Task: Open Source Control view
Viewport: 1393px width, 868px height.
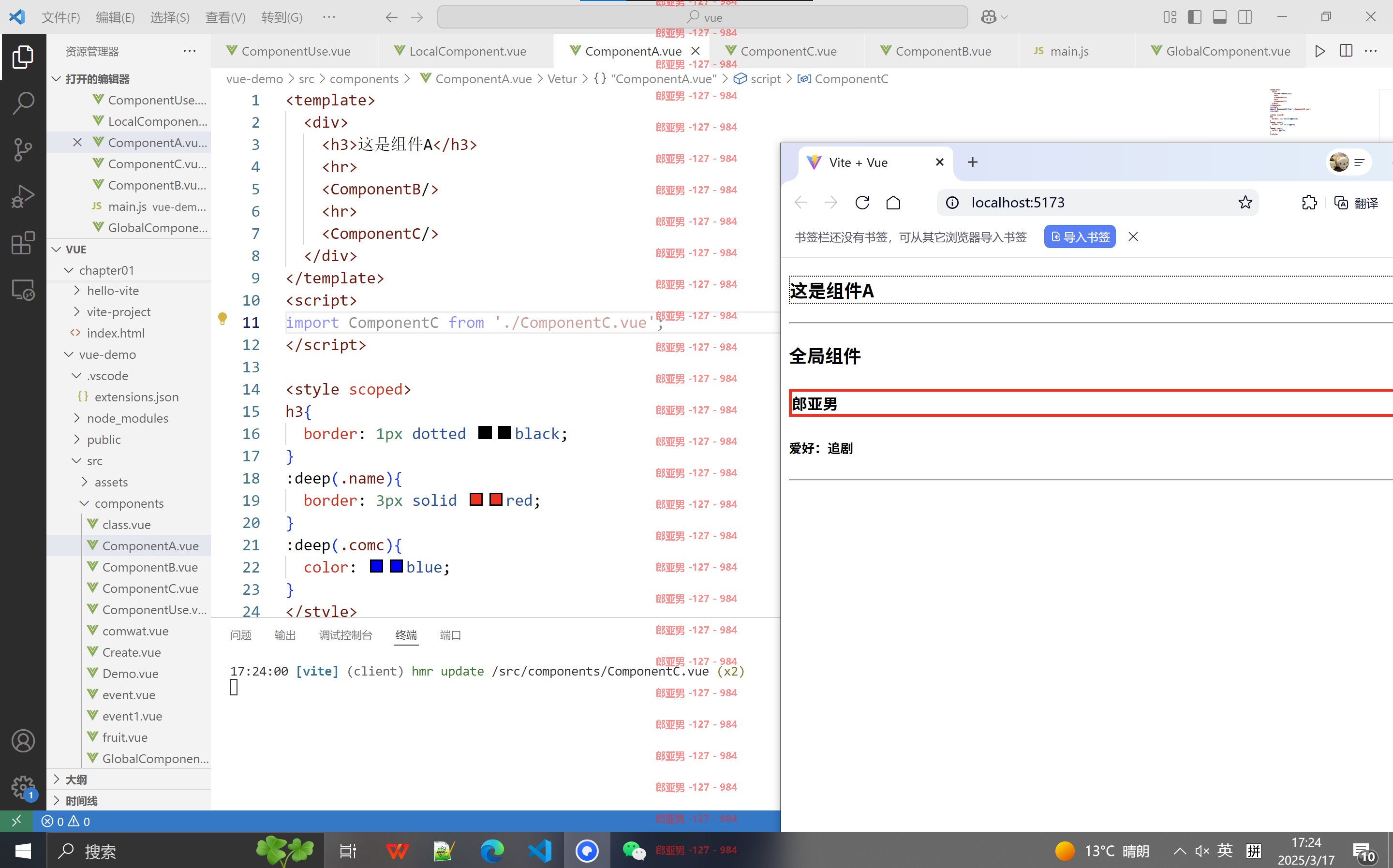Action: pyautogui.click(x=23, y=150)
